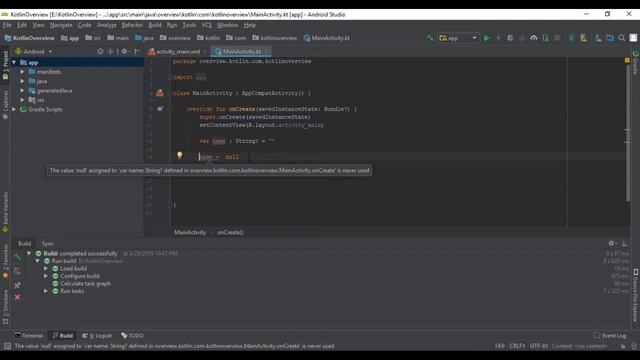640x360 pixels.
Task: Click the Make Project hammer icon
Action: 430,38
